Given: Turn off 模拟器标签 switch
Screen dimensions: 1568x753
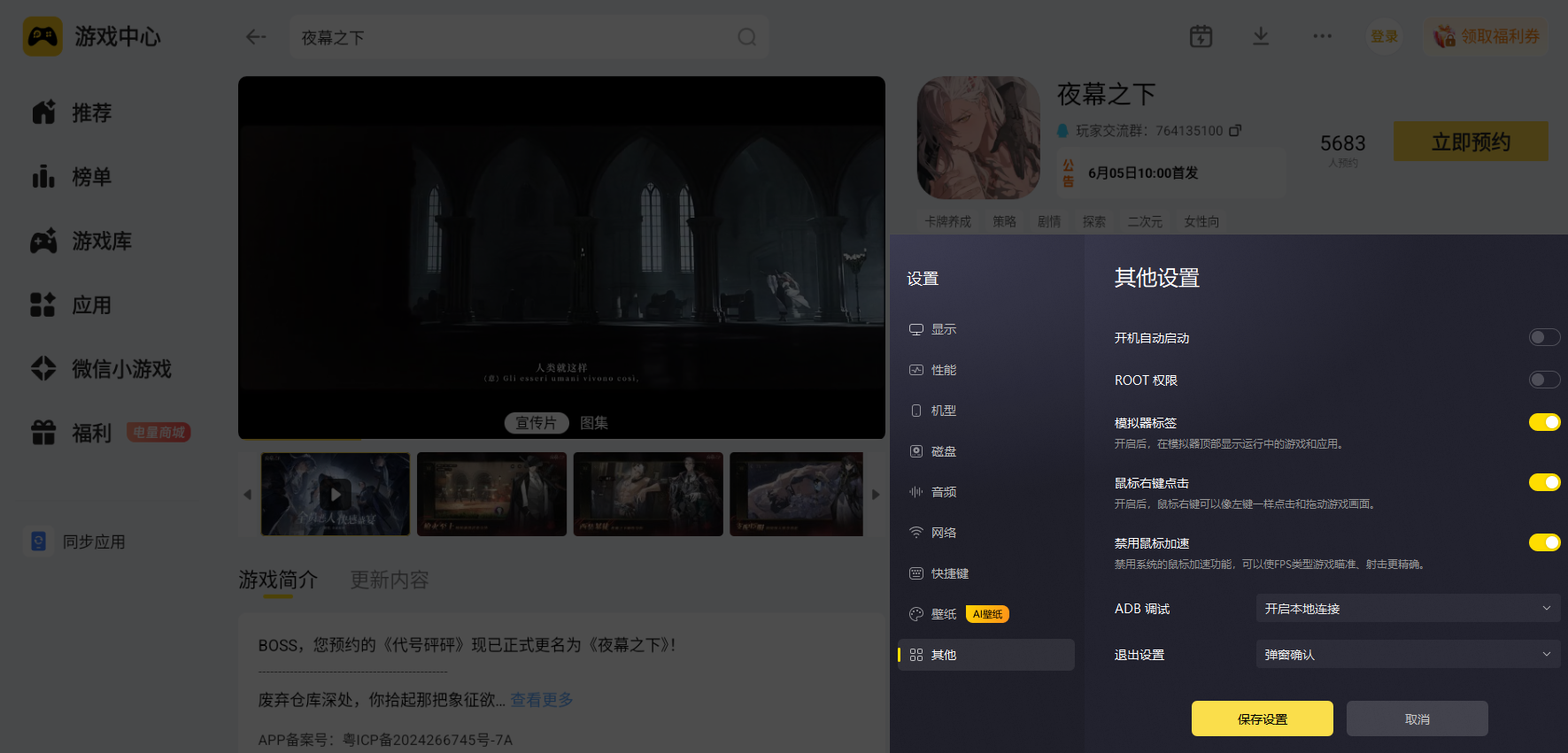Looking at the screenshot, I should point(1544,422).
